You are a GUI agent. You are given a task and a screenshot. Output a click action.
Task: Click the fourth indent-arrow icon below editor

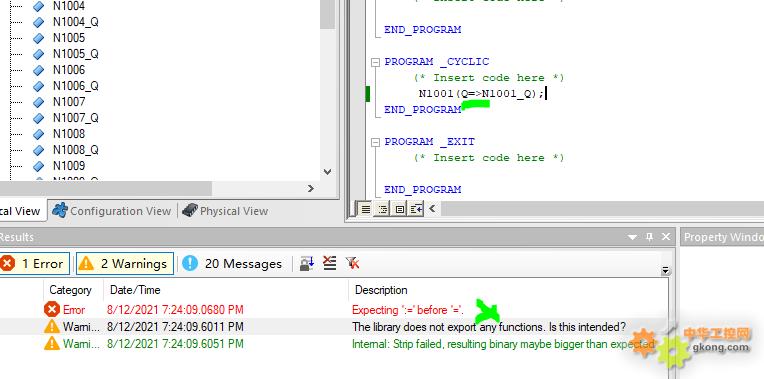coord(416,209)
